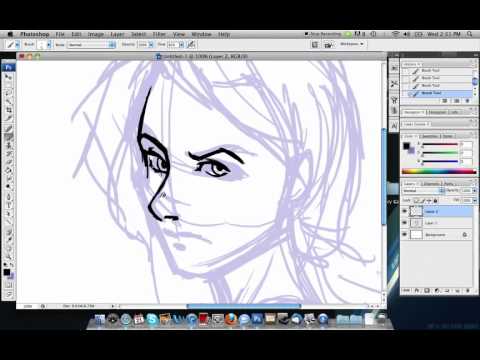The height and width of the screenshot is (360, 480).
Task: Open layer Fill dropdown arrow
Action: pyautogui.click(x=475, y=201)
